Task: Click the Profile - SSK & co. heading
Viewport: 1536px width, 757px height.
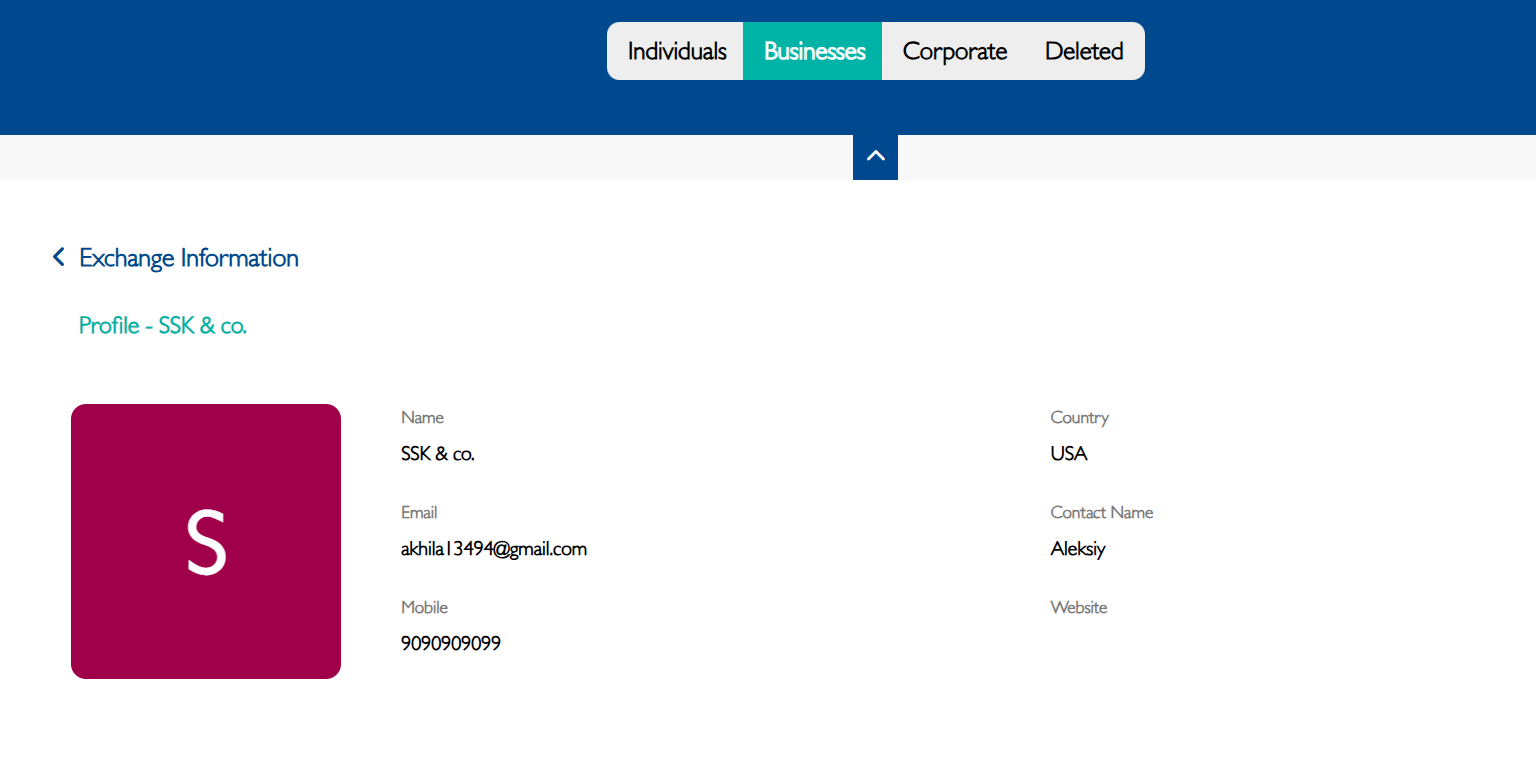Action: pos(163,325)
